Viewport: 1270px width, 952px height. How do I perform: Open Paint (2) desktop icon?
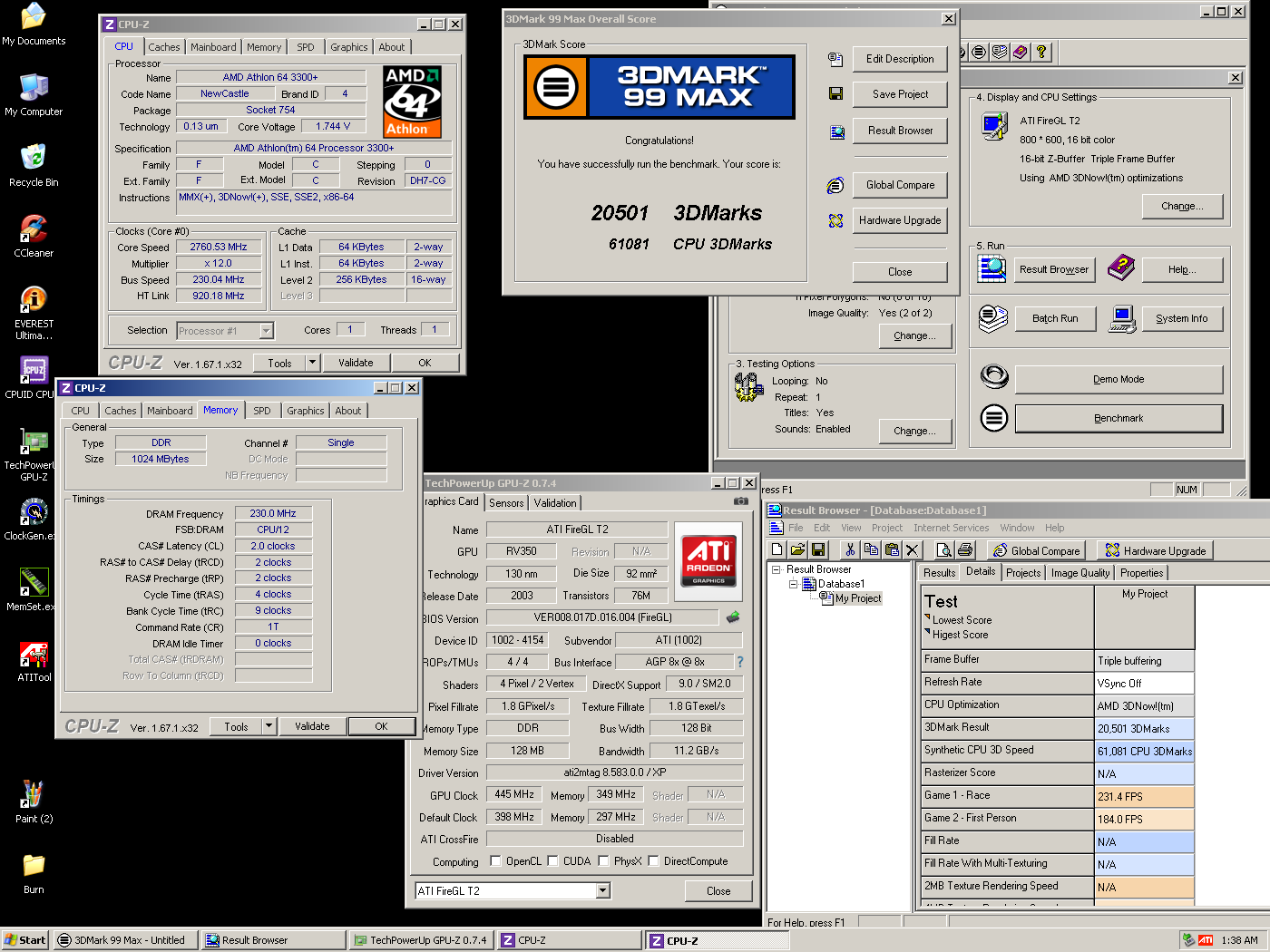[x=34, y=802]
